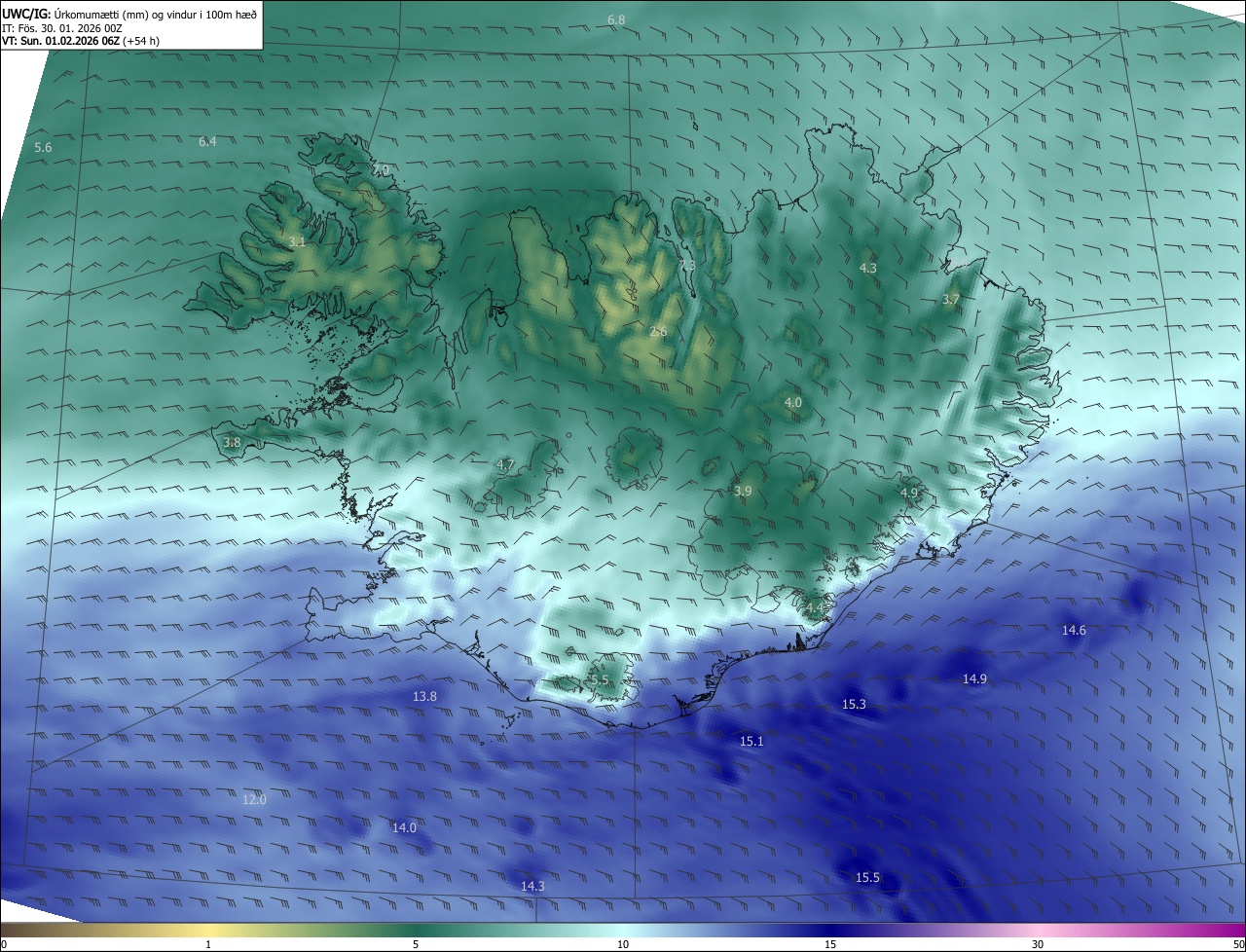Click the 7.0 value label over the Westfjords

pos(381,170)
